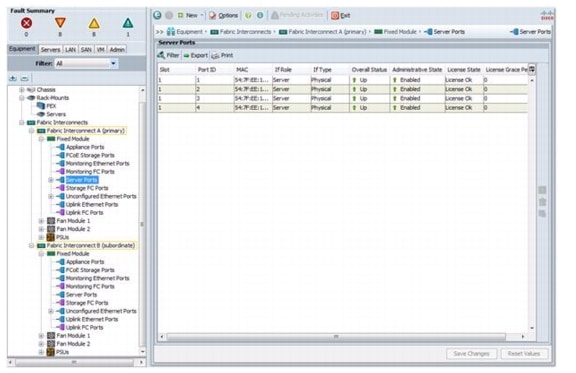Click the help question mark icon
Image resolution: width=576 pixels, height=373 pixels.
coord(248,15)
